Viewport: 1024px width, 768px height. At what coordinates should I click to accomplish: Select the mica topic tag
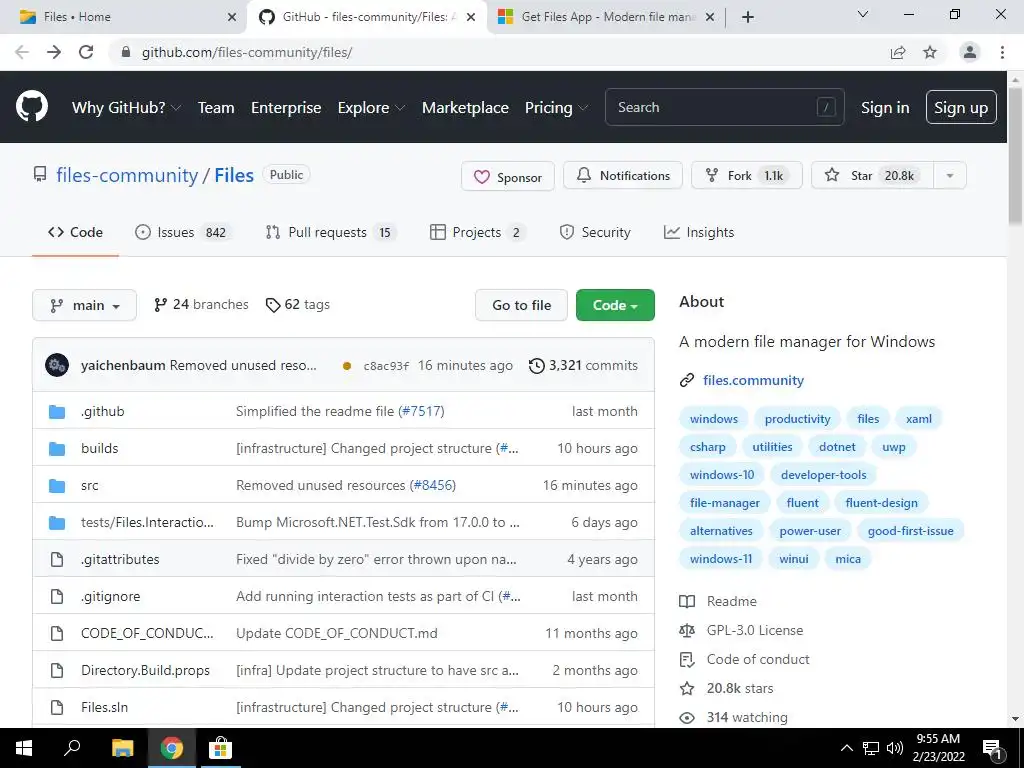pyautogui.click(x=848, y=559)
